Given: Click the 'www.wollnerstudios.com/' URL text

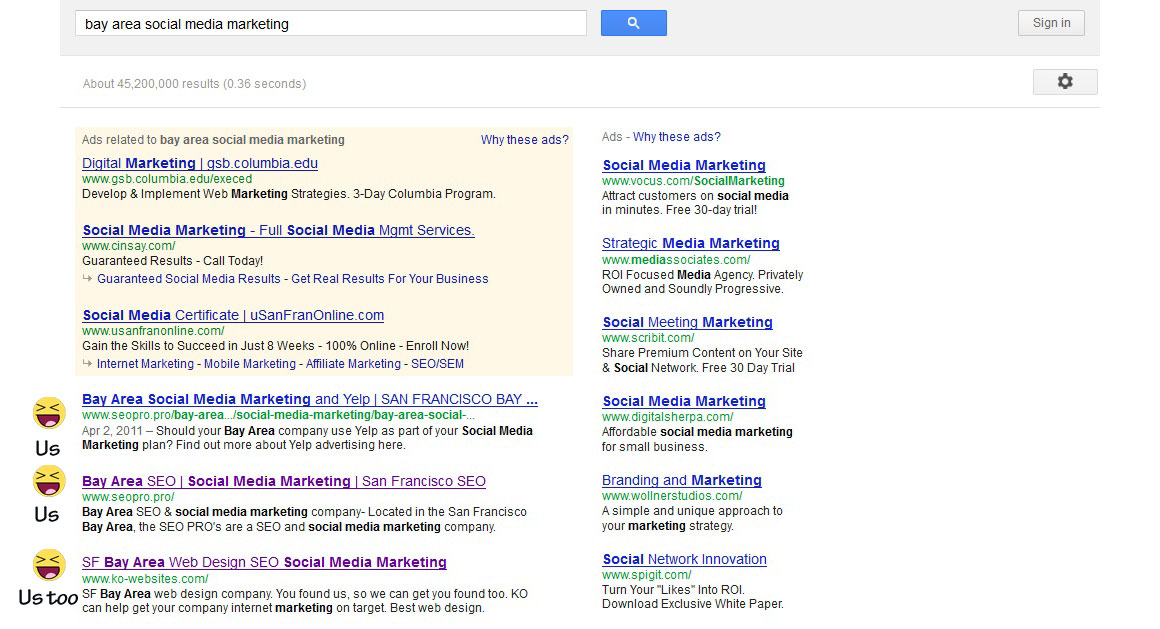Looking at the screenshot, I should pyautogui.click(x=672, y=496).
